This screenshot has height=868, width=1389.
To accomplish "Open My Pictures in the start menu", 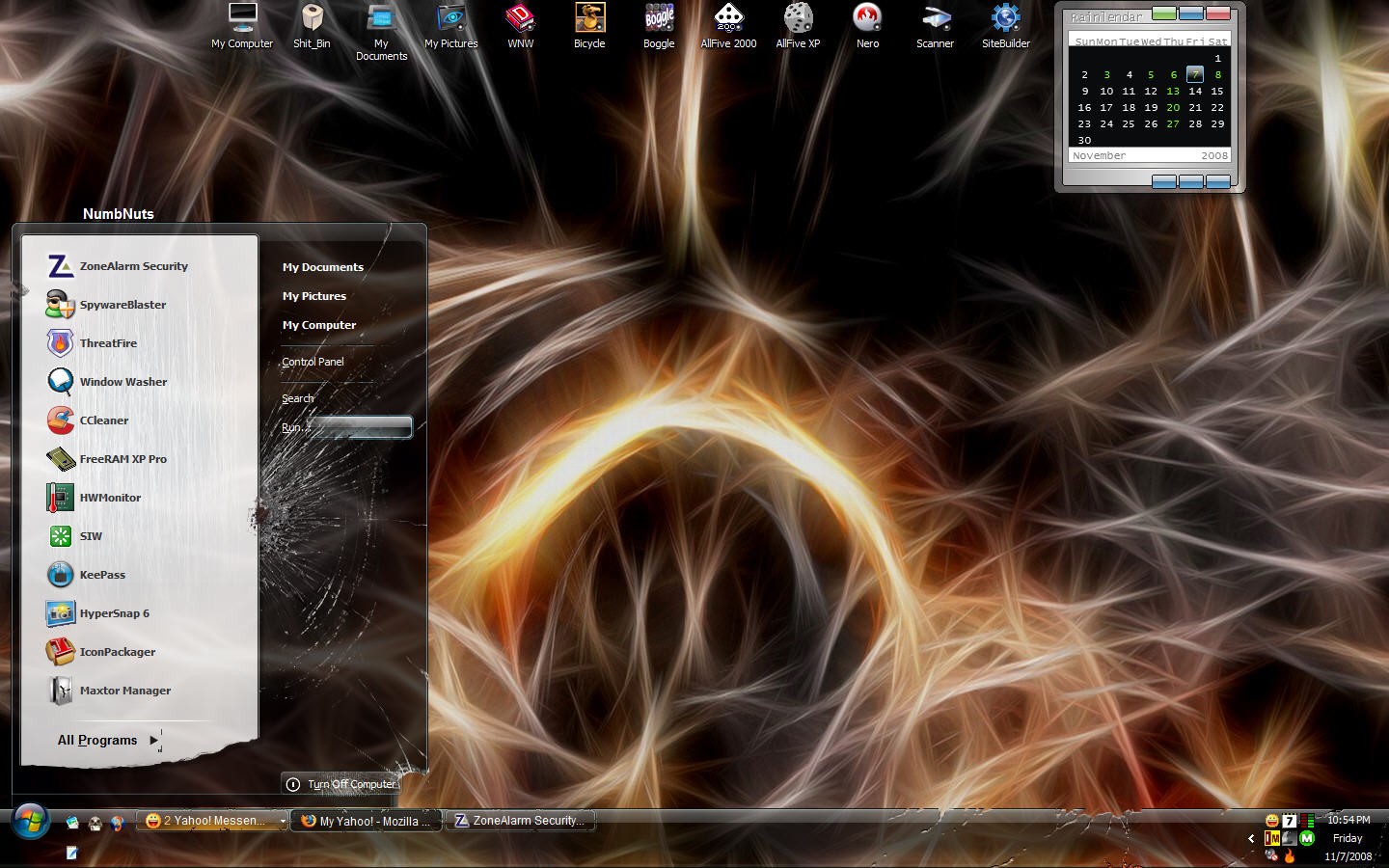I will tap(314, 296).
